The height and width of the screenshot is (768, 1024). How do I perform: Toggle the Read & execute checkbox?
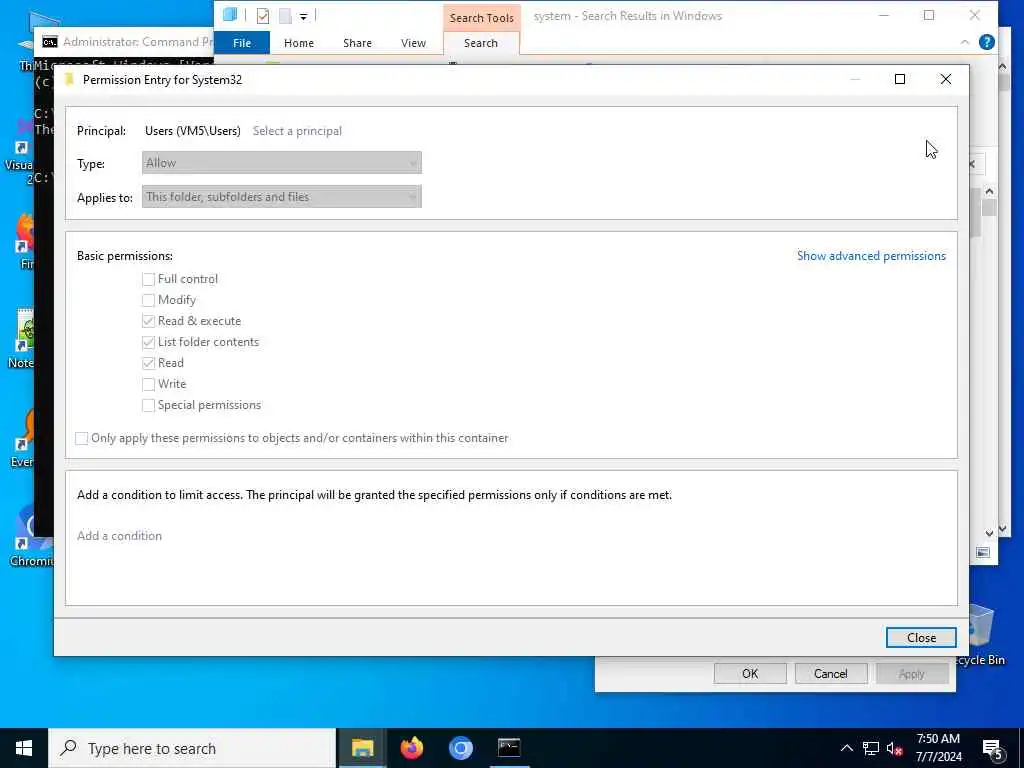[x=148, y=321]
